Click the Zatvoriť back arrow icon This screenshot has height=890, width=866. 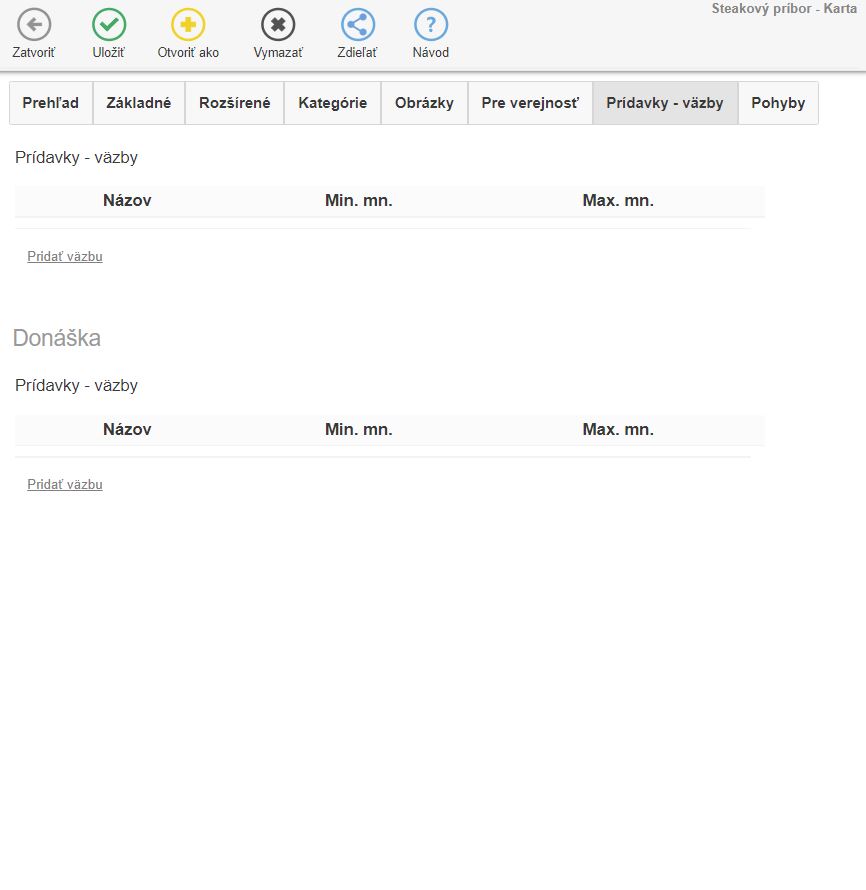pos(34,25)
